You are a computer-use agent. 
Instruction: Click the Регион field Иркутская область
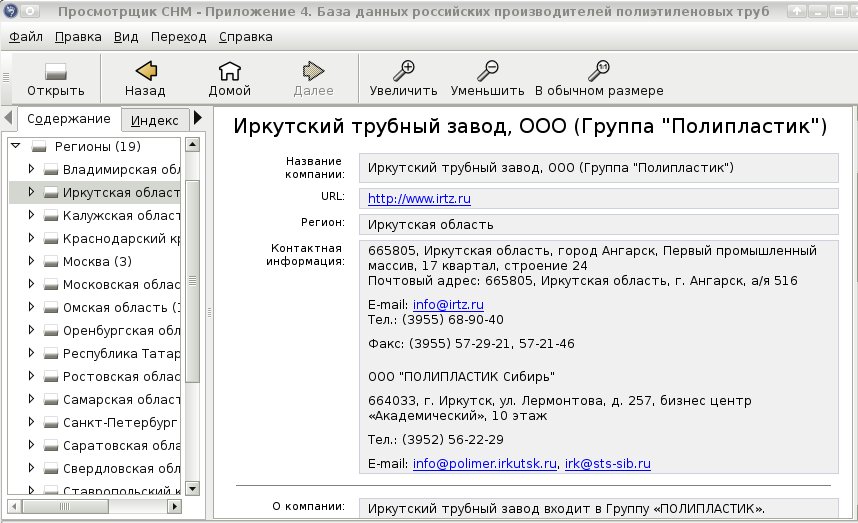(599, 224)
